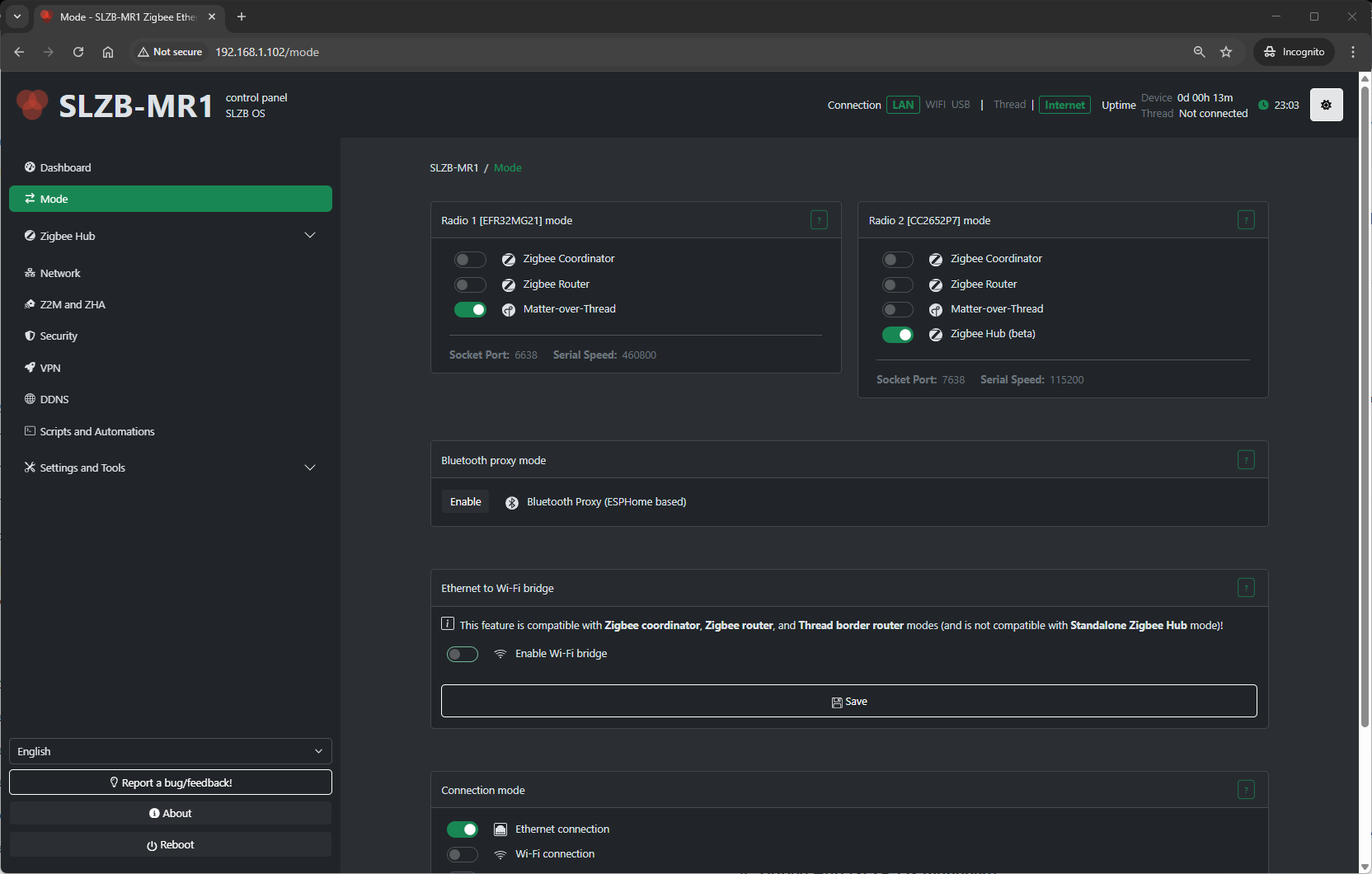Click the Reboot button
The height and width of the screenshot is (874, 1372).
click(170, 844)
